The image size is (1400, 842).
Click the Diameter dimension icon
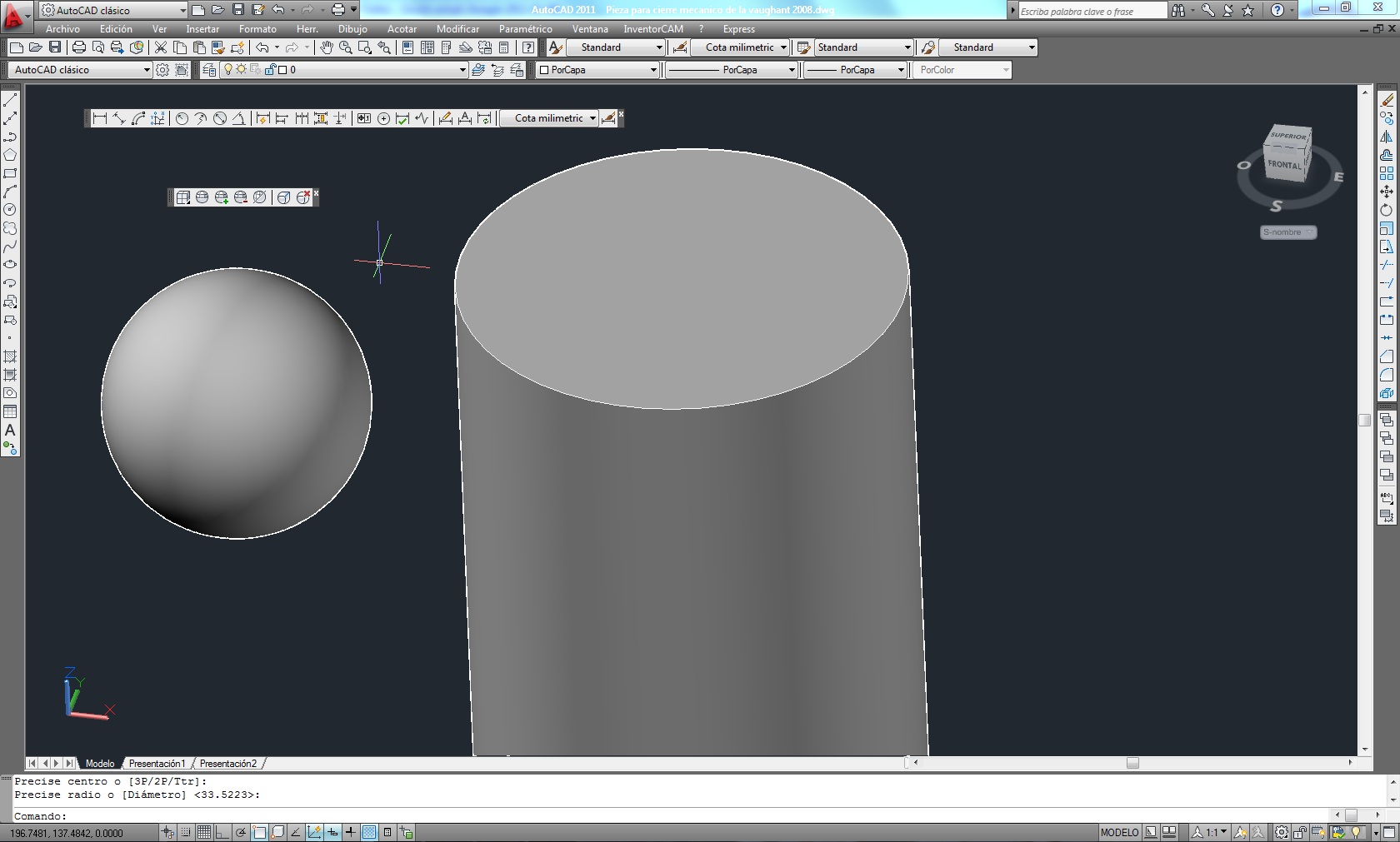point(220,118)
